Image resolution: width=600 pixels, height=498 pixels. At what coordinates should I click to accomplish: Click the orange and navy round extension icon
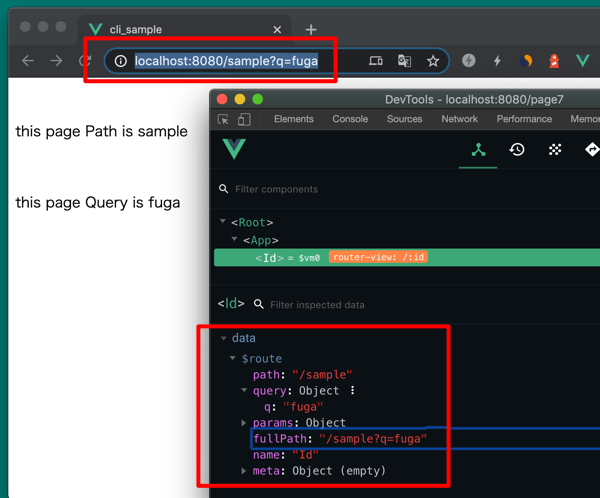click(525, 60)
